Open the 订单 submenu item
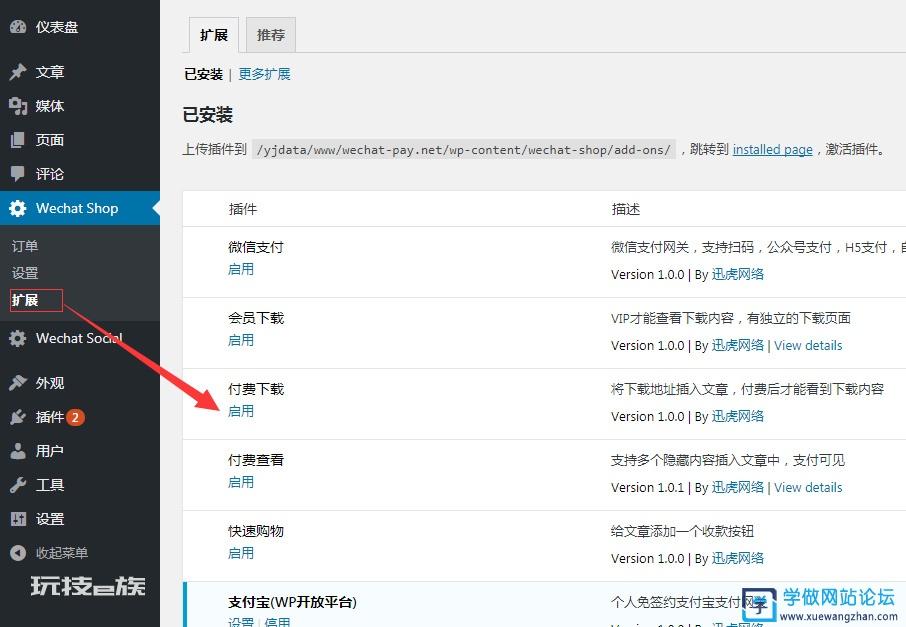This screenshot has width=906, height=627. point(25,246)
